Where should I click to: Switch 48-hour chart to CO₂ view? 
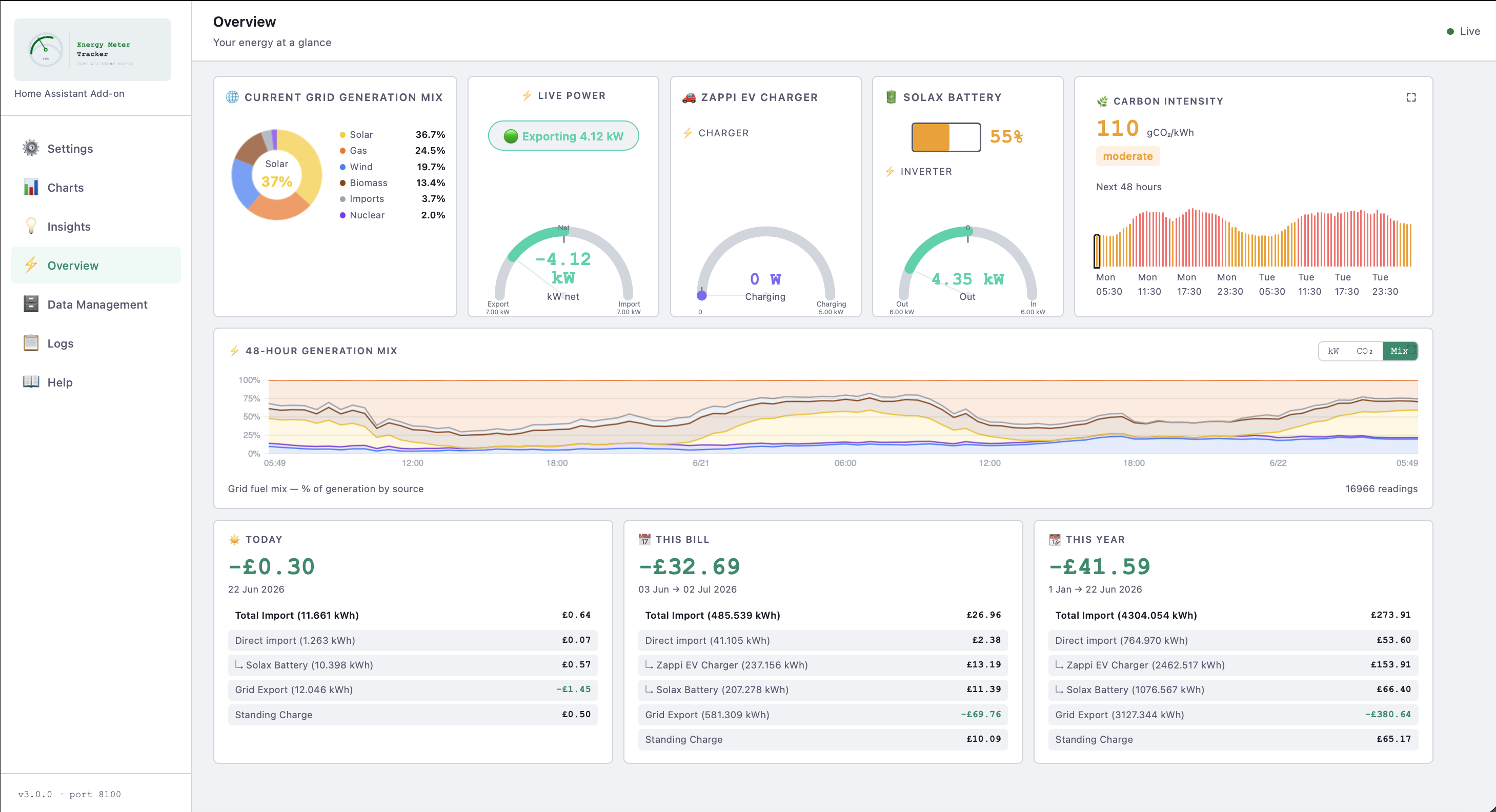click(1364, 351)
